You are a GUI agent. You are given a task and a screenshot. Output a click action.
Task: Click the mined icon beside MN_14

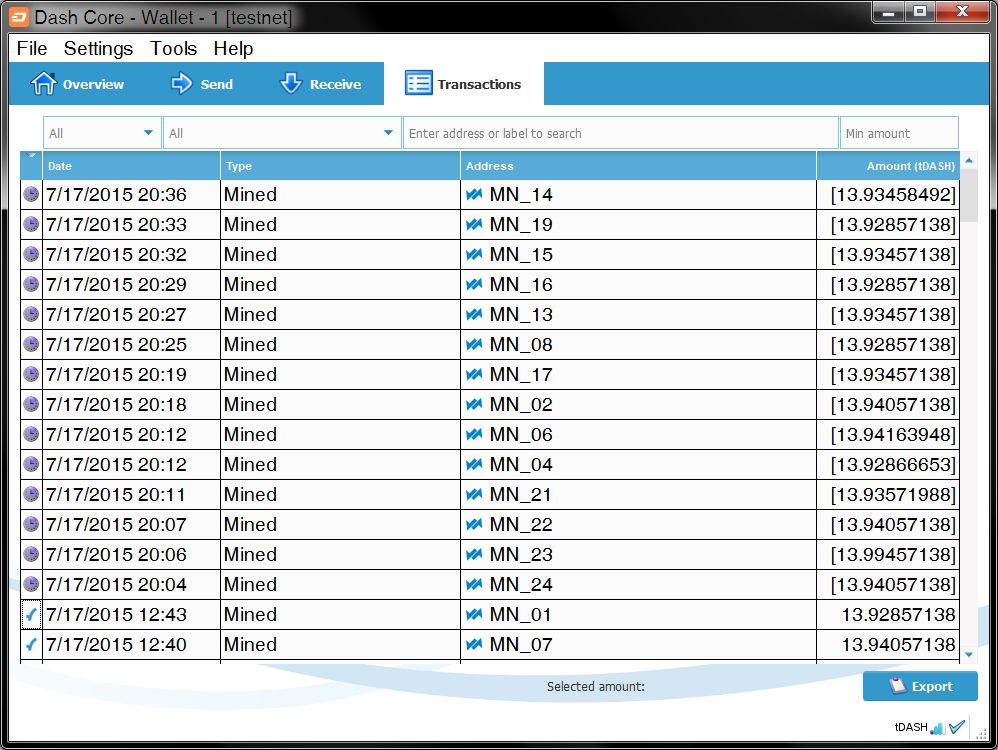coord(474,194)
